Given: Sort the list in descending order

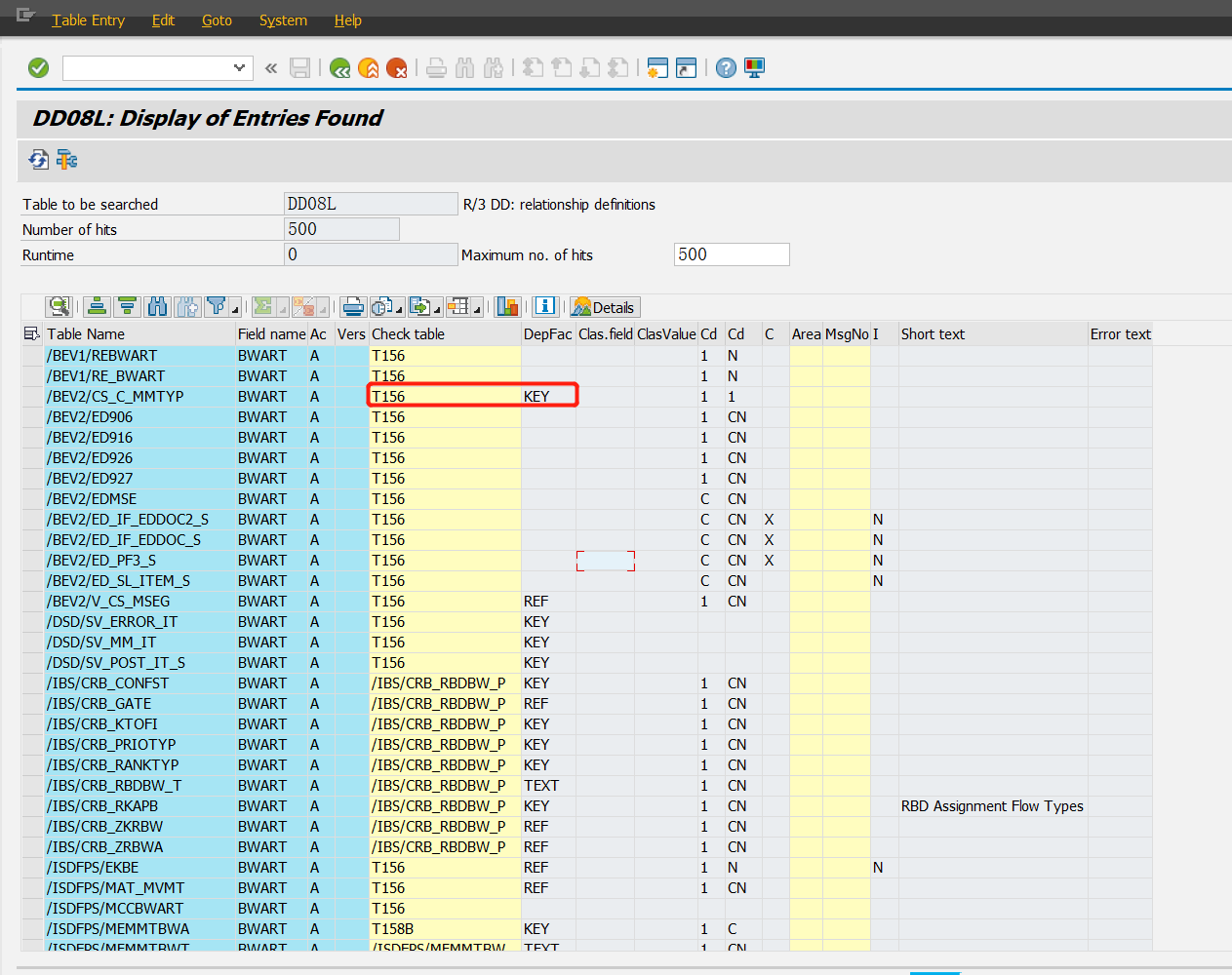Looking at the screenshot, I should point(127,306).
